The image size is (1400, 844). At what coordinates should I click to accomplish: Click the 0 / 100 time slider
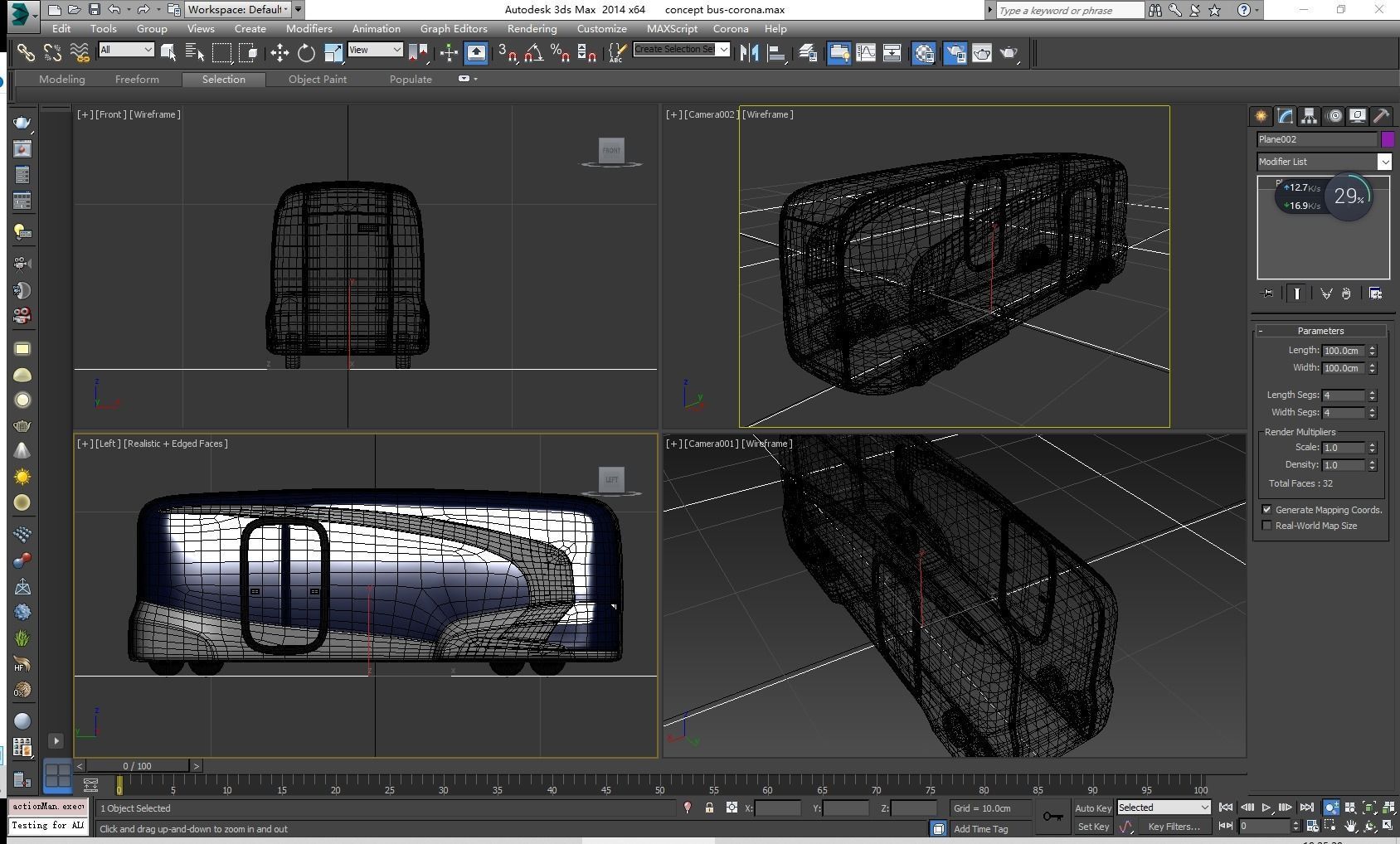coord(138,766)
